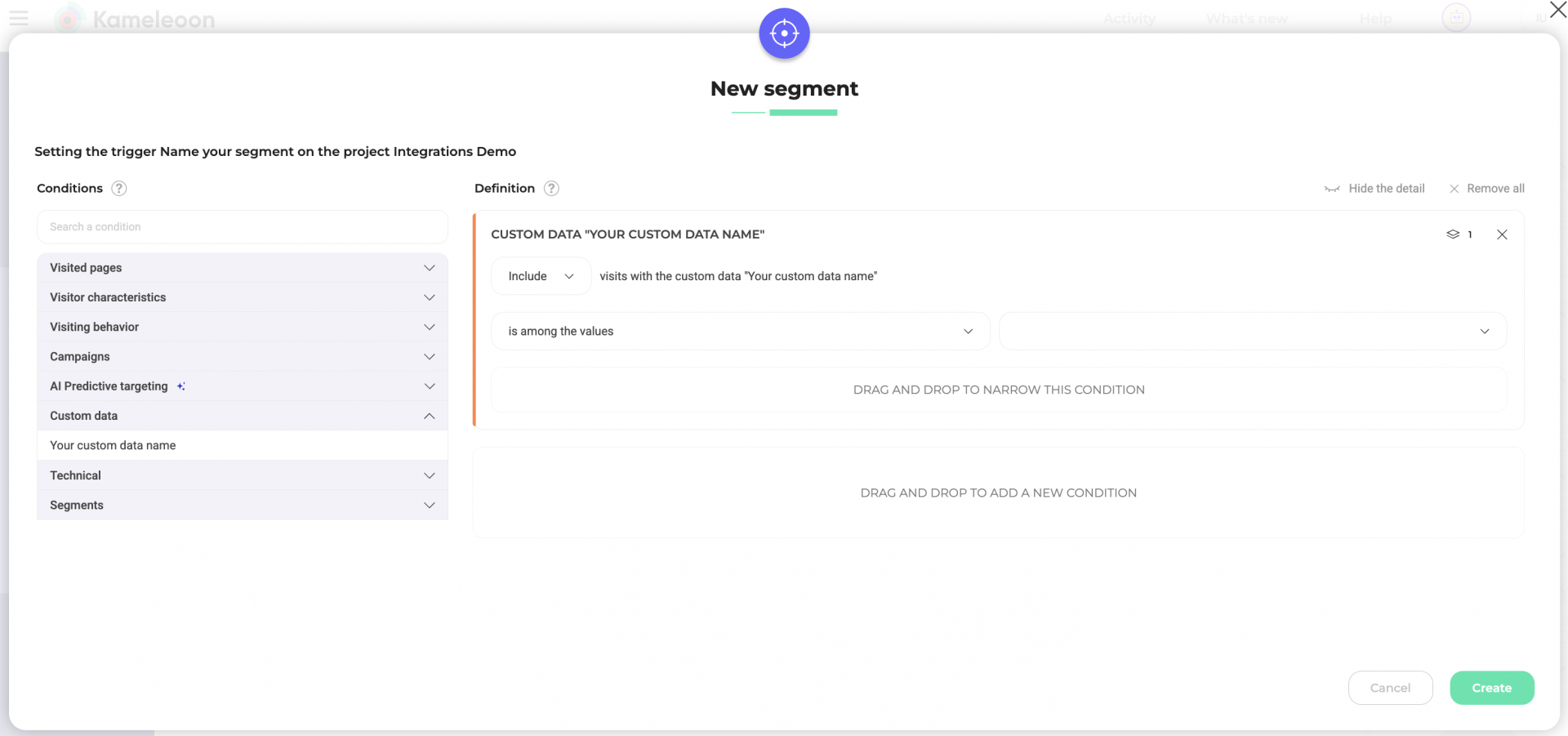The image size is (1568, 736).
Task: Click the Create button
Action: pos(1491,688)
